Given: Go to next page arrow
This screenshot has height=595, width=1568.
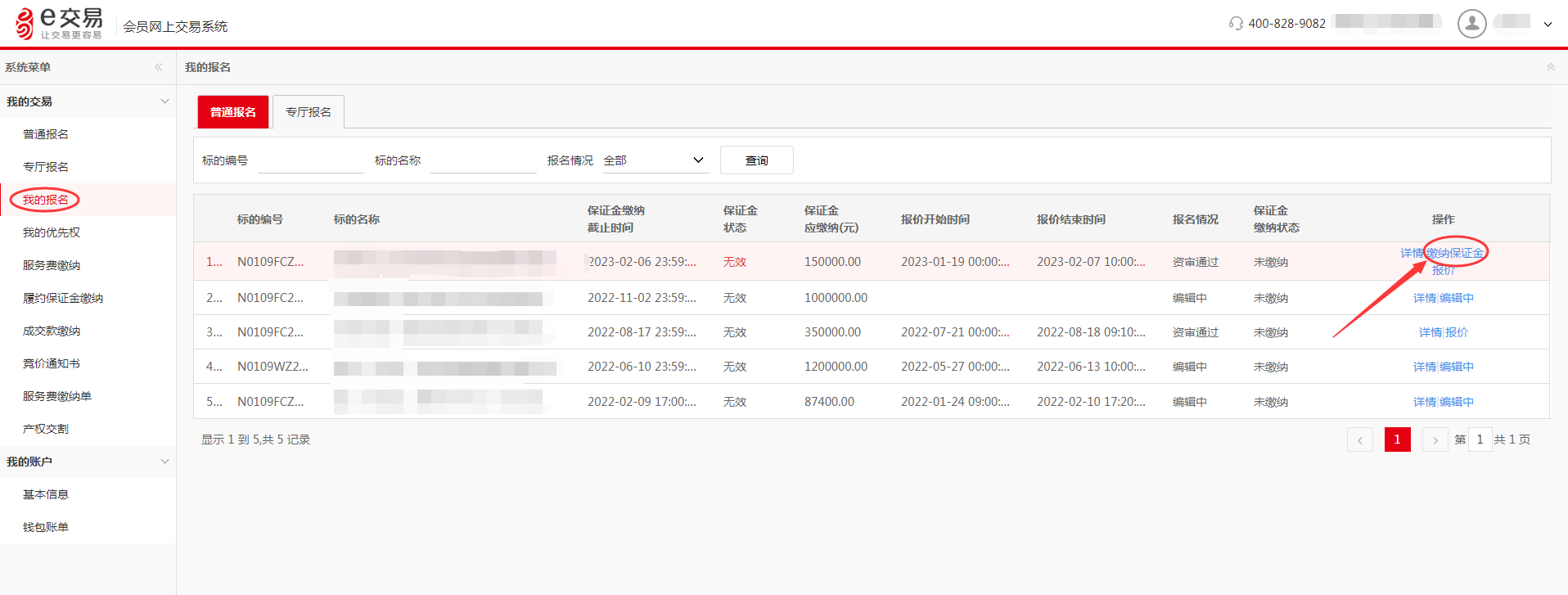Looking at the screenshot, I should (x=1435, y=439).
